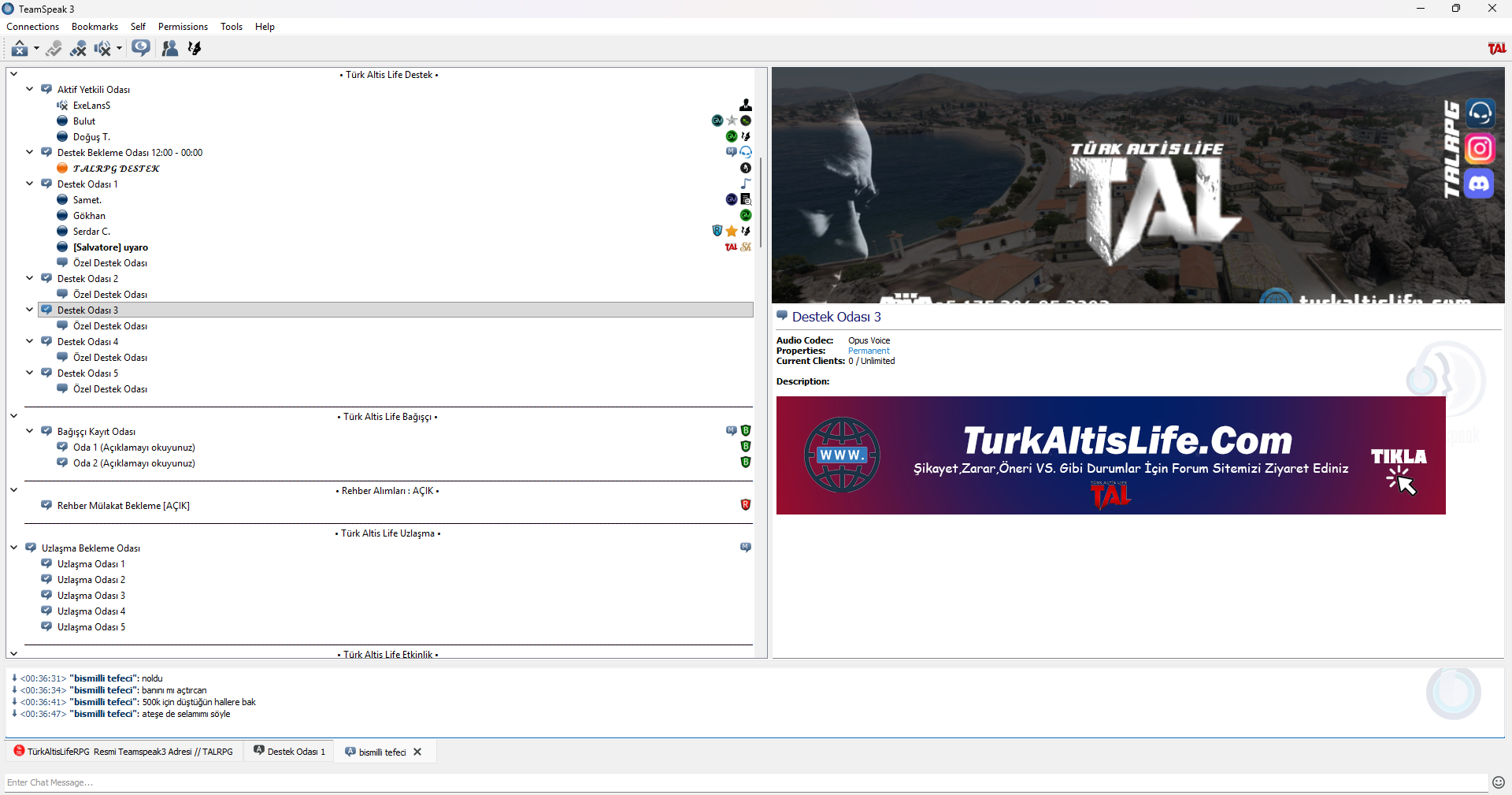
Task: Select user [Salvatore] uyaro
Action: (x=110, y=247)
